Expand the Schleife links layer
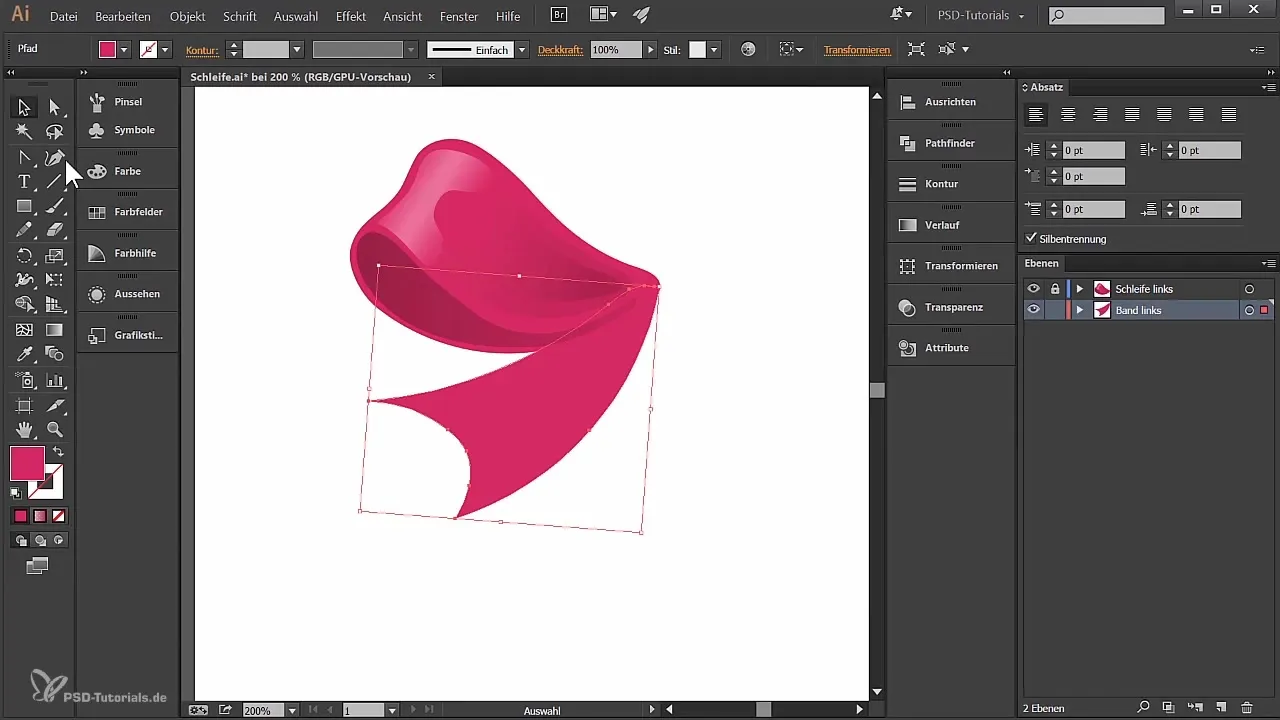Screen dimensions: 1280x720 click(x=1079, y=289)
